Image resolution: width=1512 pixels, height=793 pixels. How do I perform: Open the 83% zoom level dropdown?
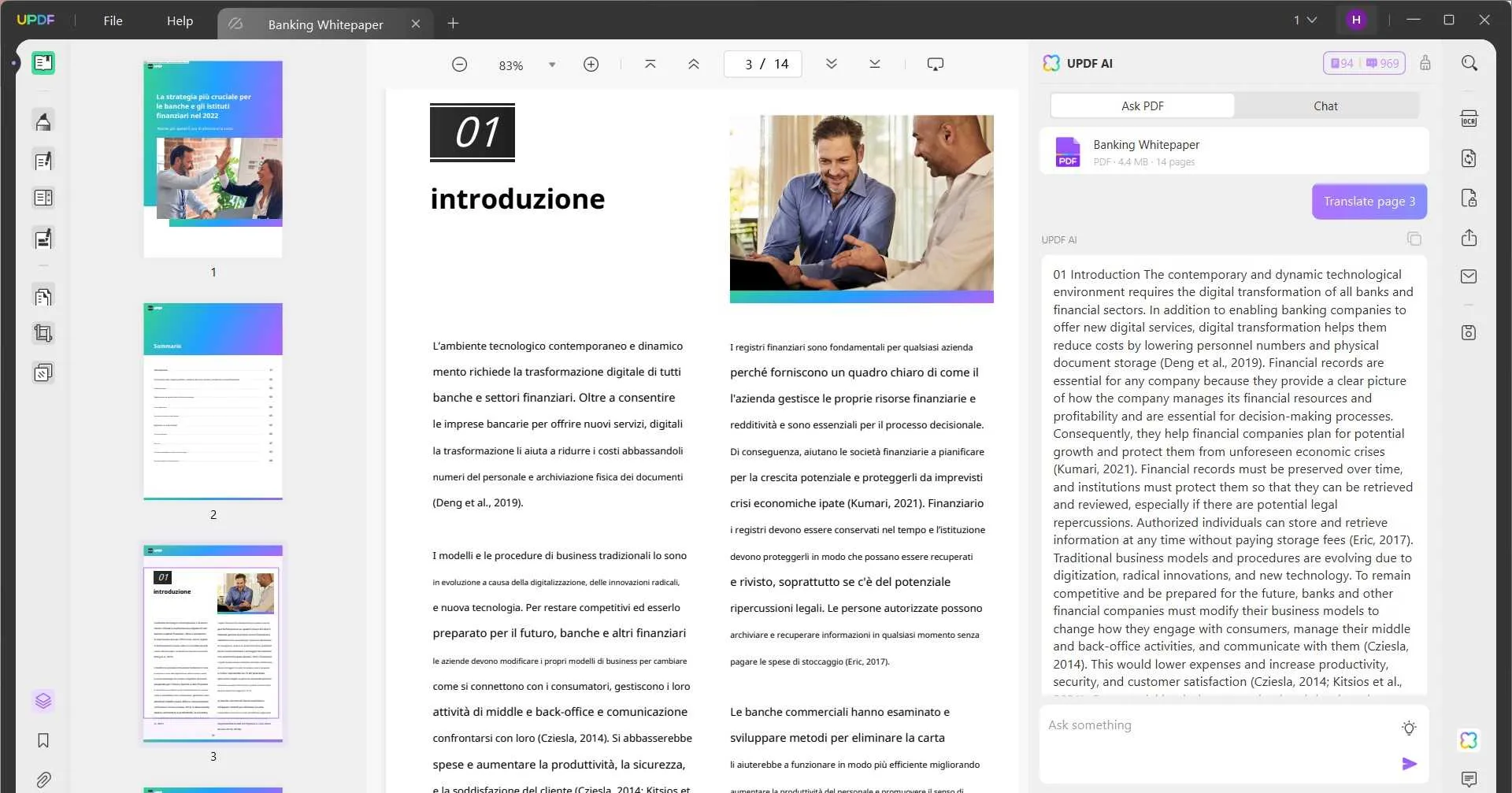[551, 65]
